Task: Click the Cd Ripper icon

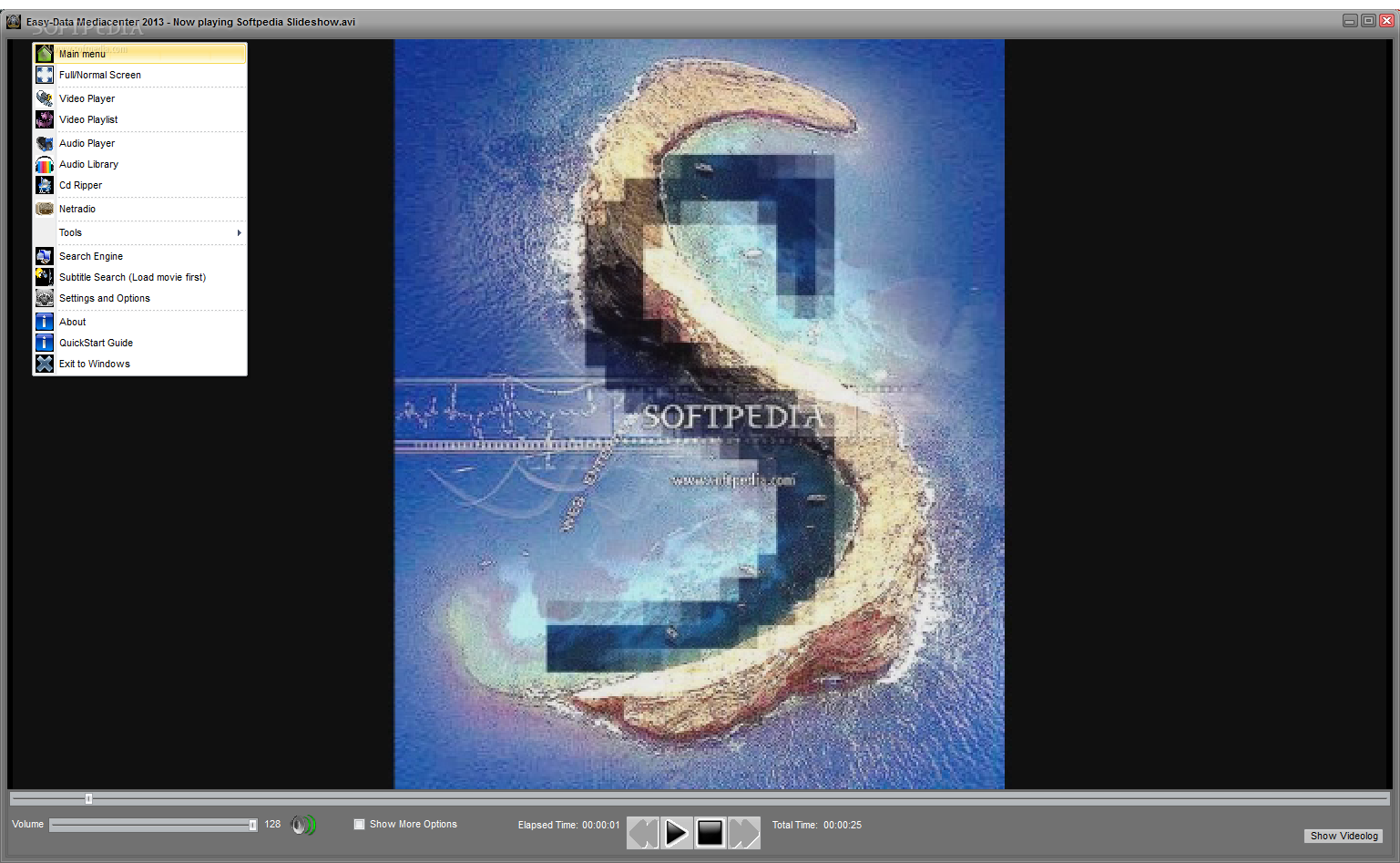Action: tap(45, 185)
